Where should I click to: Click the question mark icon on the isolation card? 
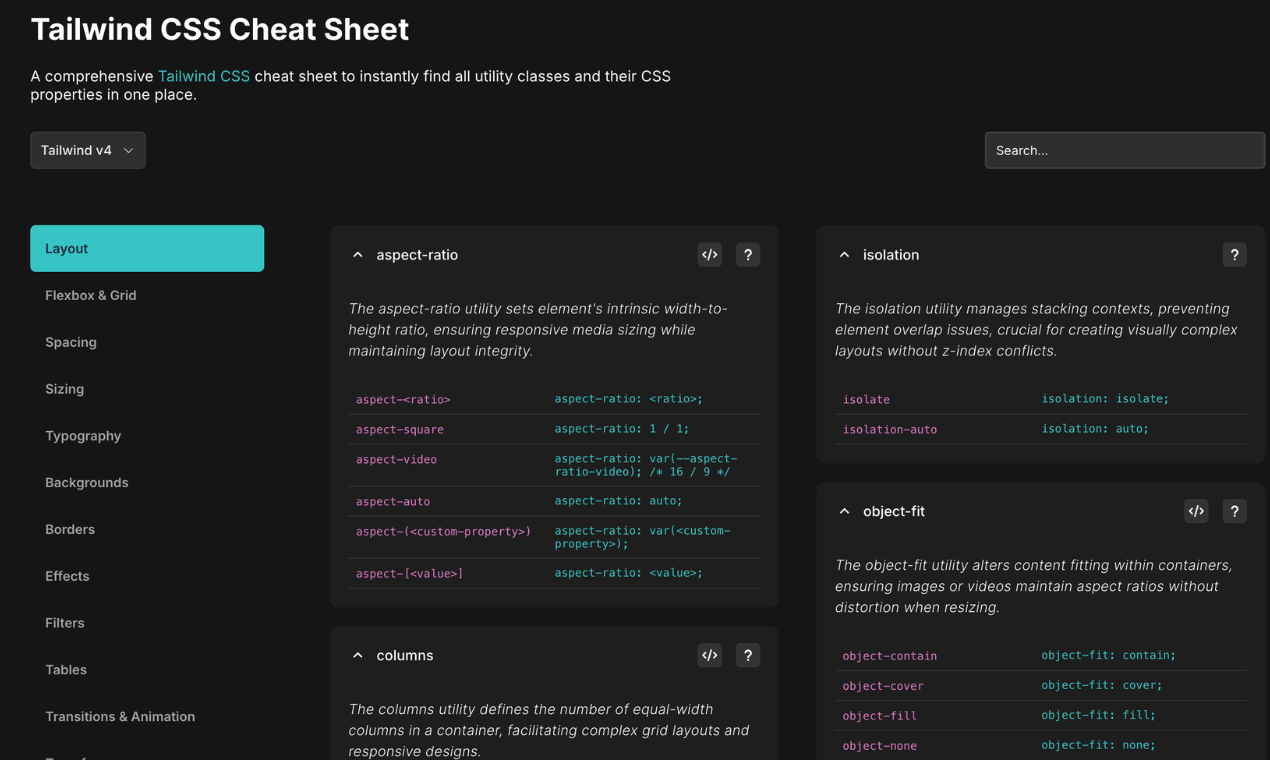[1234, 255]
